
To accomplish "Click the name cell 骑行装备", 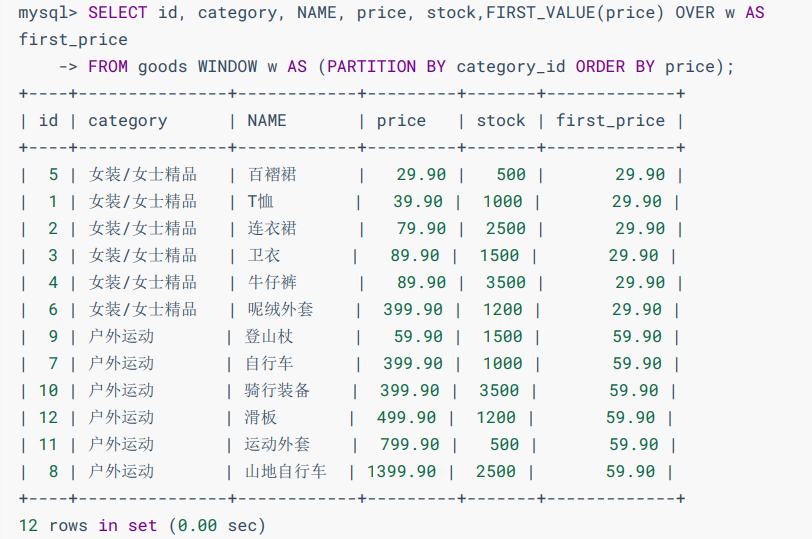I will (x=277, y=390).
